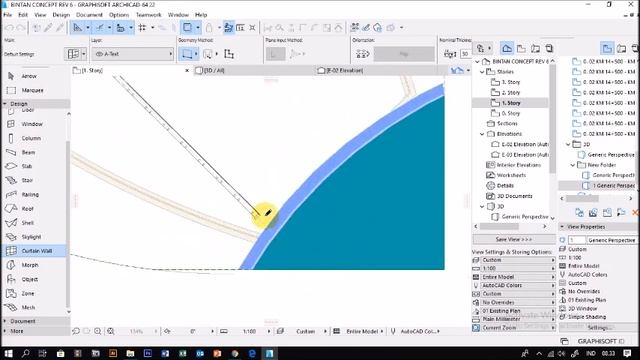Open File Explorer from the taskbar
Image resolution: width=640 pixels, height=360 pixels.
(130, 353)
